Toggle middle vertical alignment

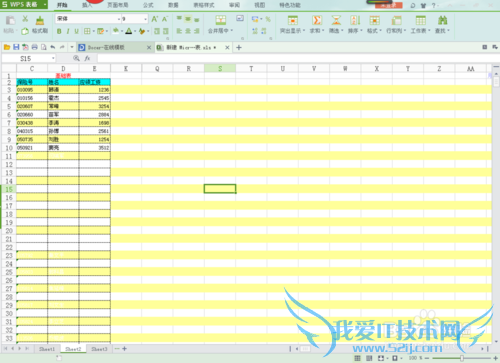click(188, 19)
